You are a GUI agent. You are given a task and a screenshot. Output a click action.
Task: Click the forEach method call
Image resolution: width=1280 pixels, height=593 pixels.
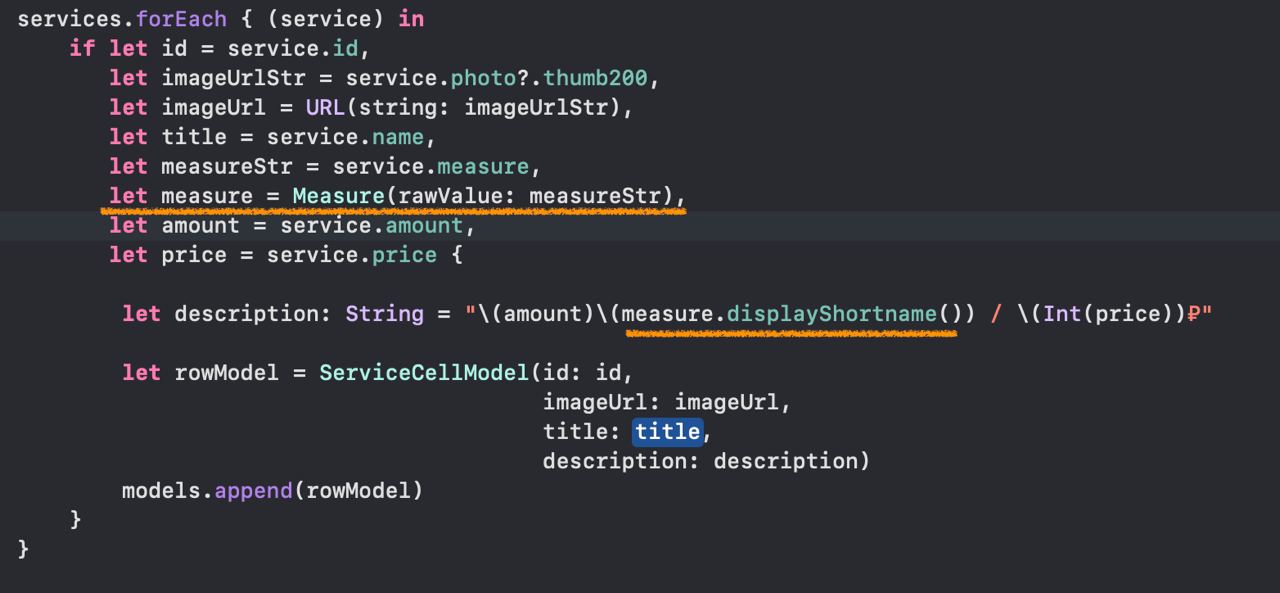(x=182, y=18)
